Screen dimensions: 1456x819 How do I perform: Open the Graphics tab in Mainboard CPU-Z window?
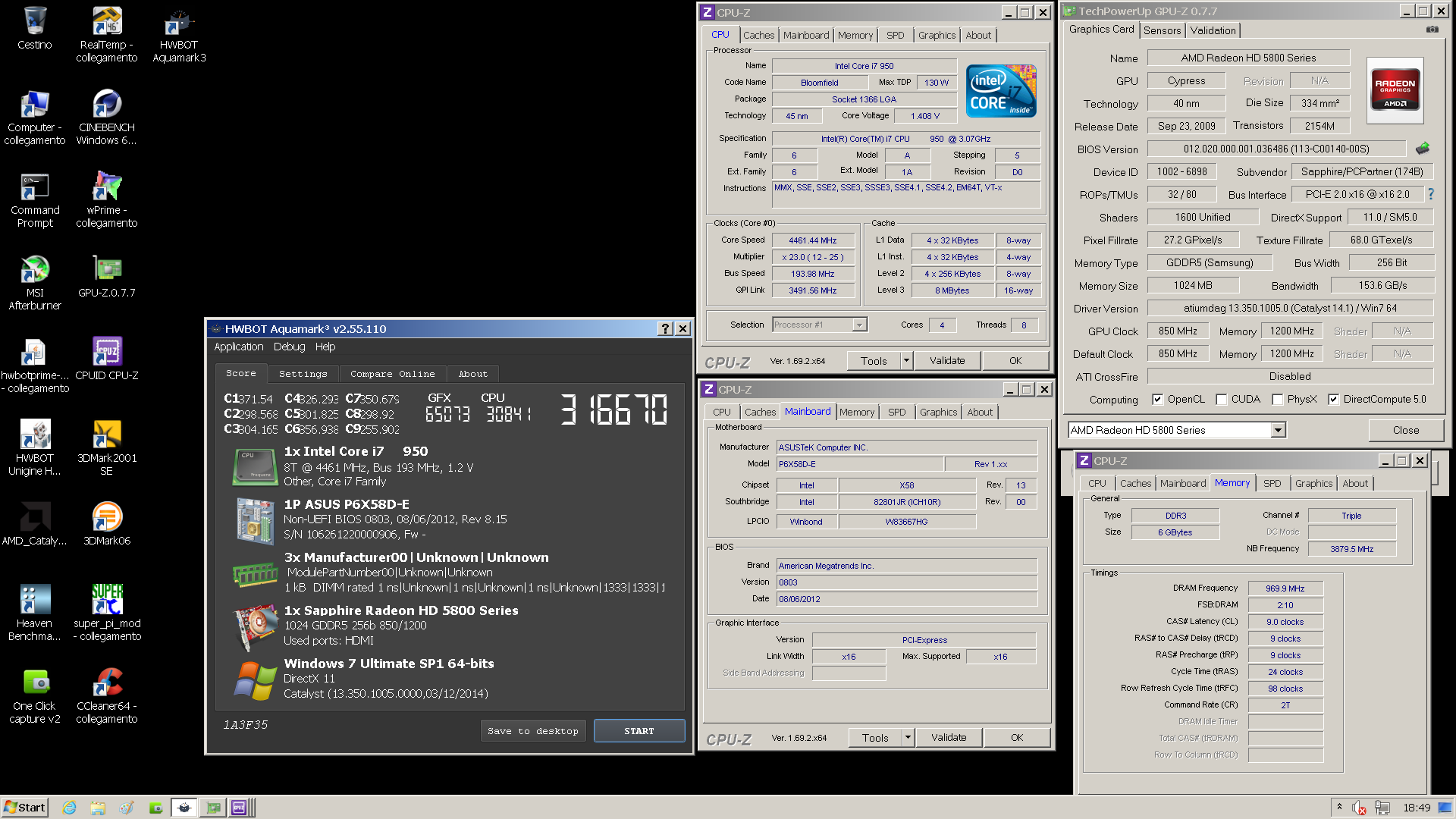[x=938, y=412]
